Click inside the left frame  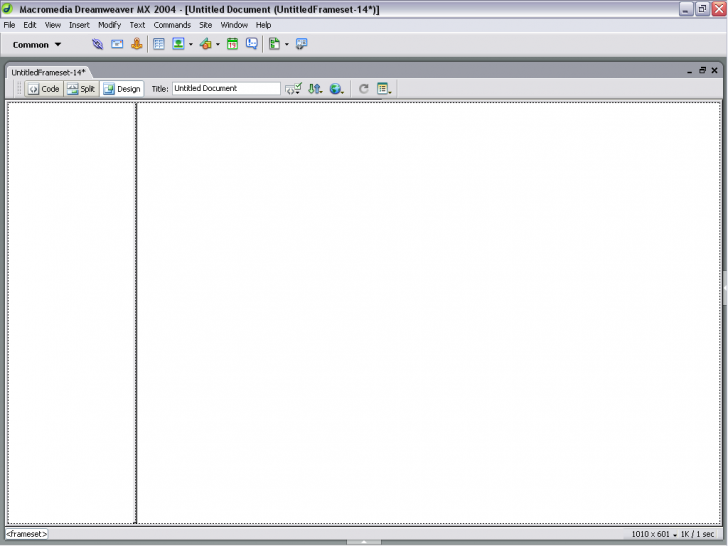(72, 312)
